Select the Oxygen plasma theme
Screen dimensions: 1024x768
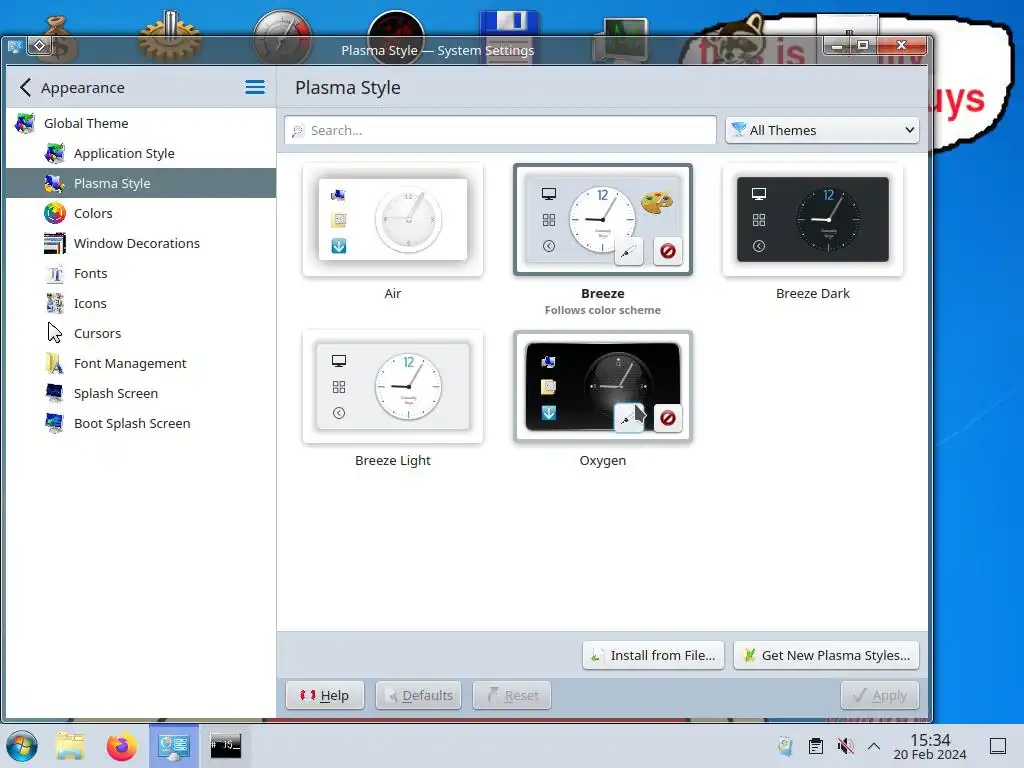click(x=602, y=387)
